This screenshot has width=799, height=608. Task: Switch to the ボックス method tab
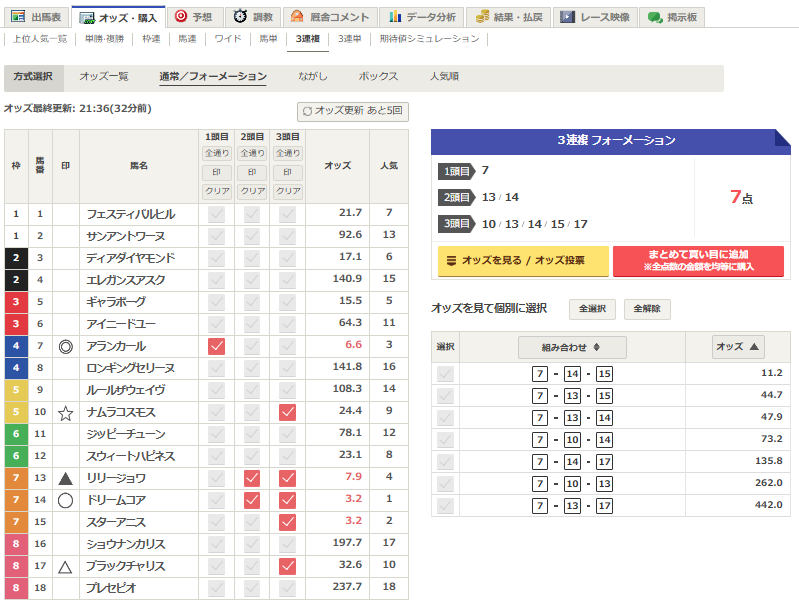point(379,77)
